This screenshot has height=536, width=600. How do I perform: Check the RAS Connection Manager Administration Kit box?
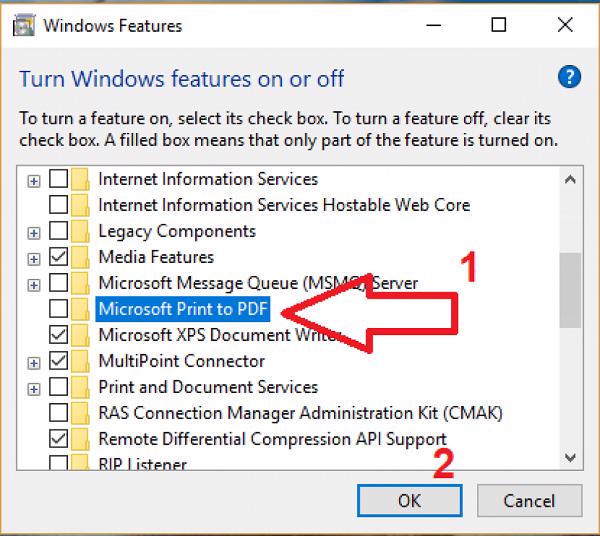[59, 413]
